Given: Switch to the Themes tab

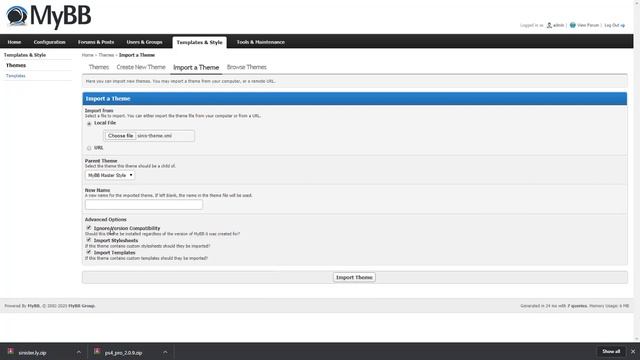Looking at the screenshot, I should tap(99, 67).
